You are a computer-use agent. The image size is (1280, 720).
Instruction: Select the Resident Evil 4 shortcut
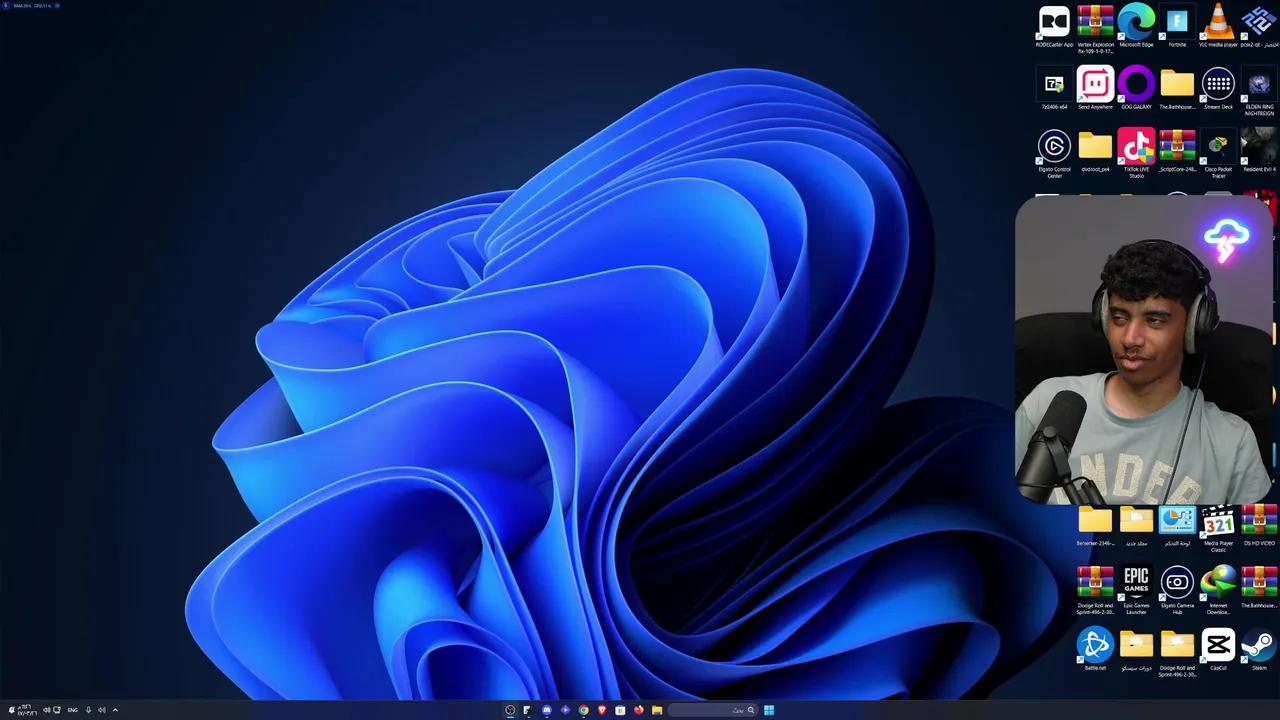1259,151
